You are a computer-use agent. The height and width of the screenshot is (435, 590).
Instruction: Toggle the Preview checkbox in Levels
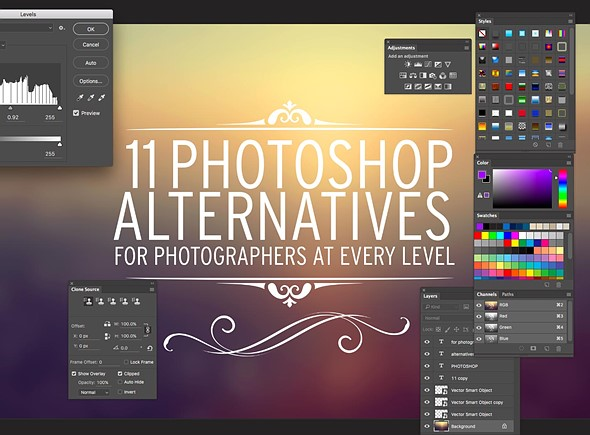(x=76, y=113)
